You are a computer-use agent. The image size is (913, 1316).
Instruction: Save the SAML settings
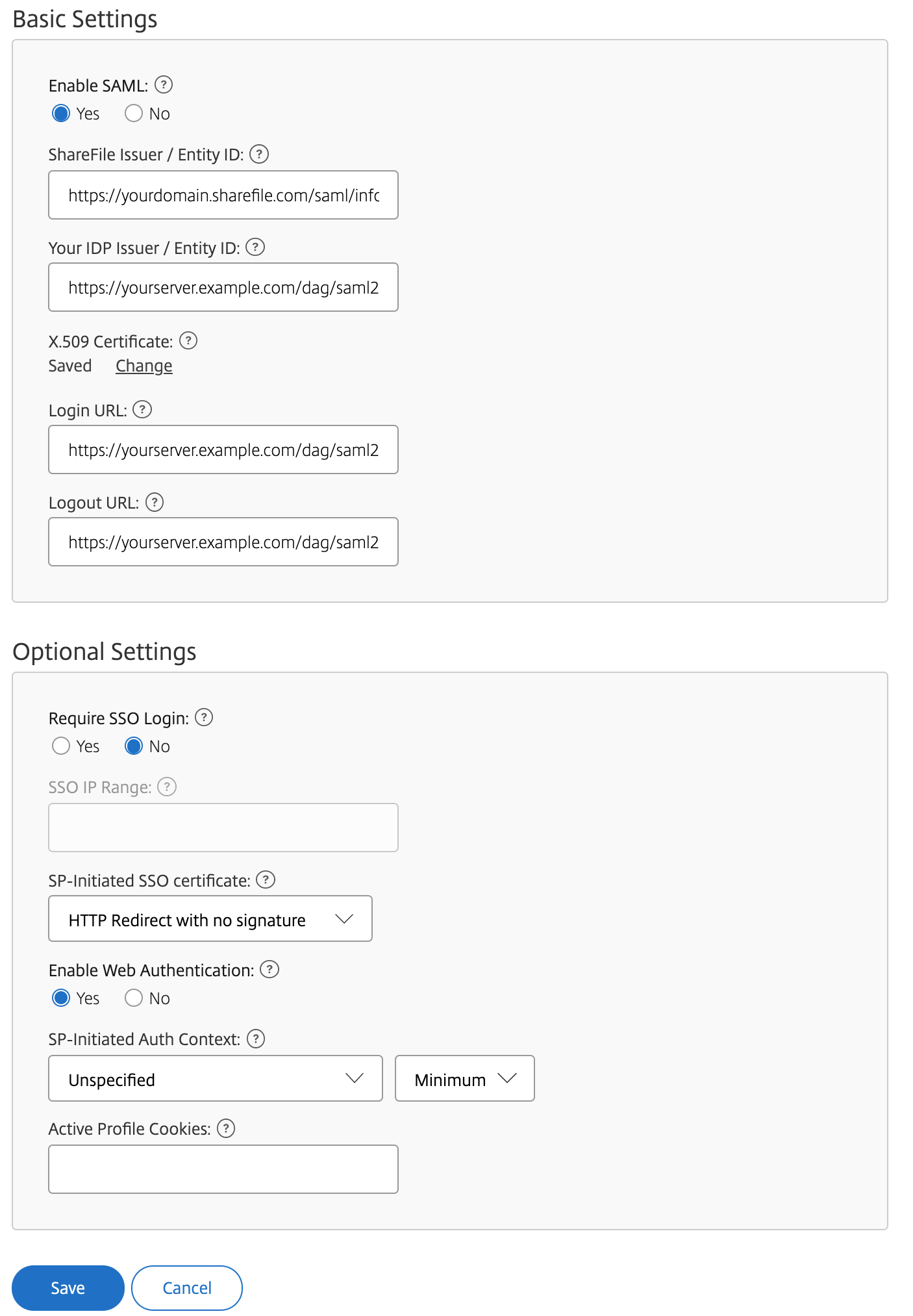[68, 1287]
